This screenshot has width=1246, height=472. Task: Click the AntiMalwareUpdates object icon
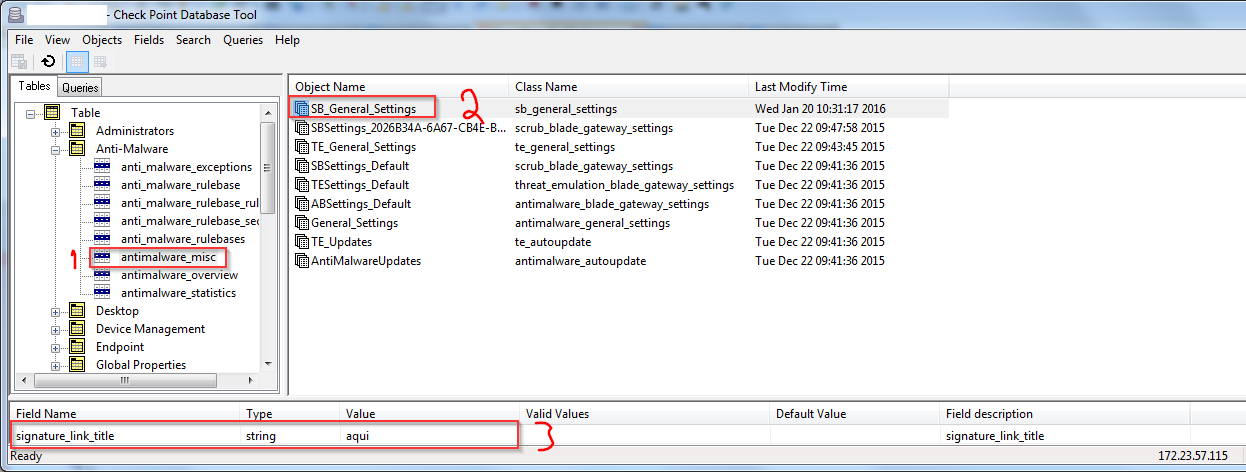pyautogui.click(x=302, y=261)
